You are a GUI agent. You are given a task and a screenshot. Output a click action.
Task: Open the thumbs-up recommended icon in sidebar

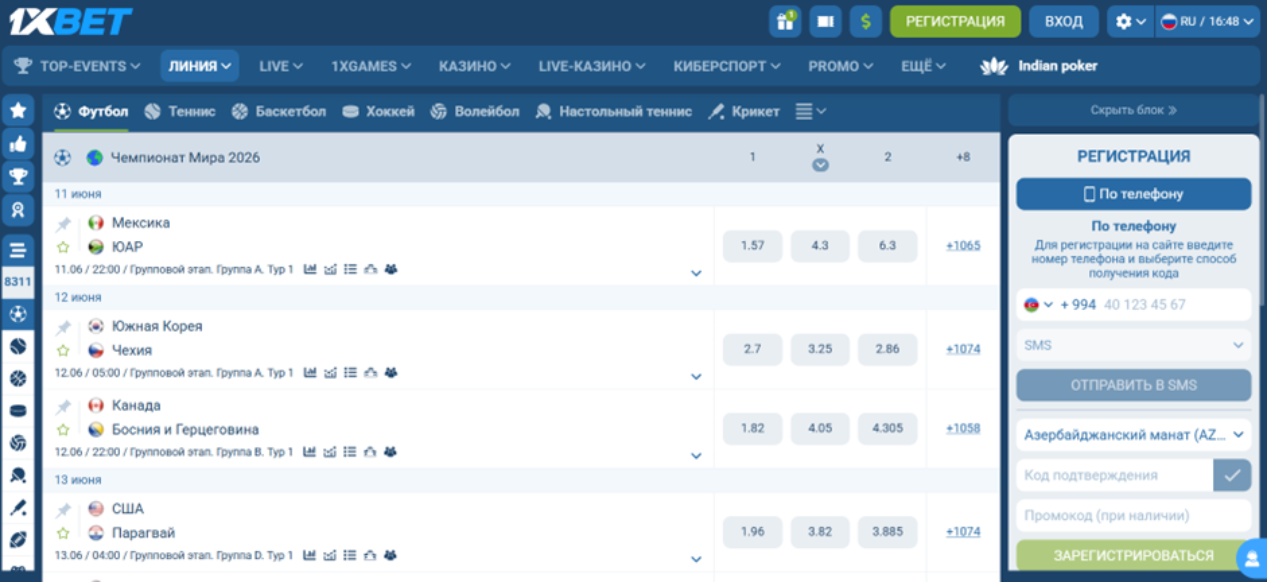(17, 144)
